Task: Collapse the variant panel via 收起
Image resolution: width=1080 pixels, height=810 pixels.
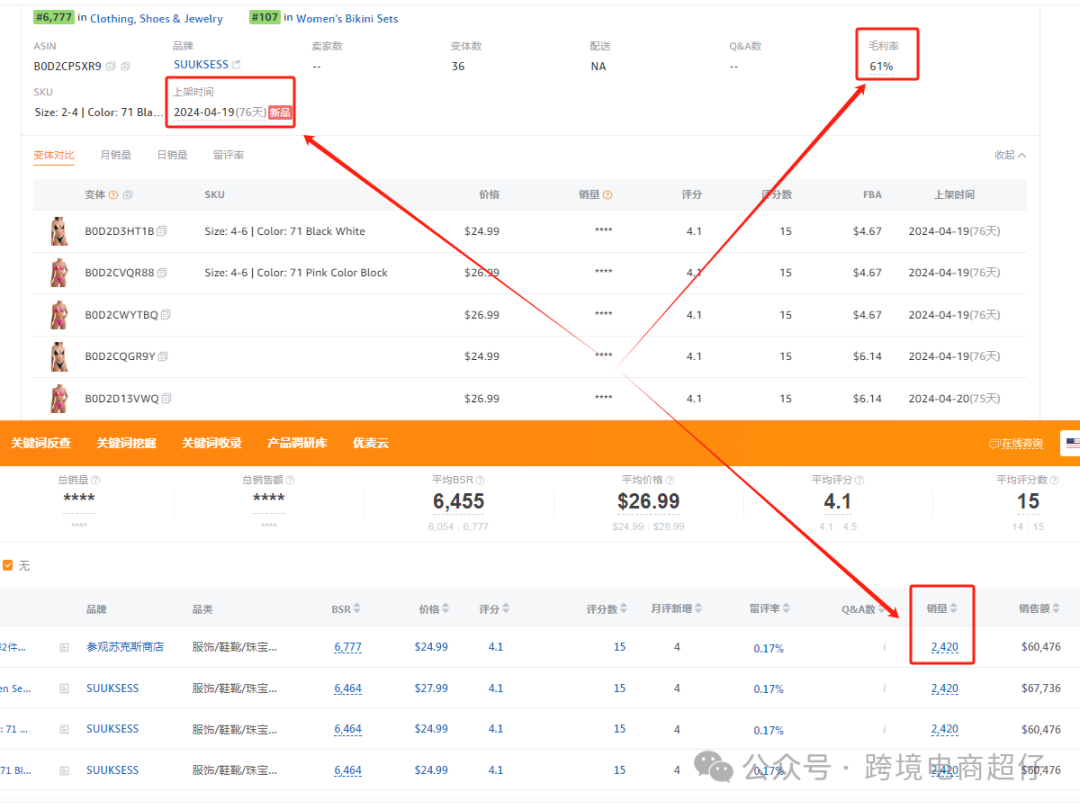Action: point(1009,155)
